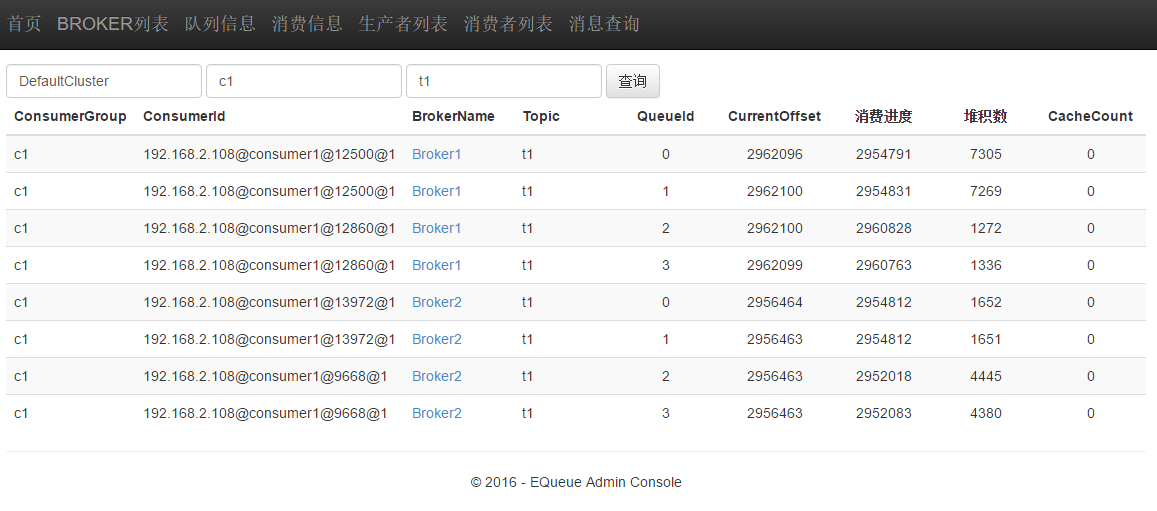Image resolution: width=1157 pixels, height=511 pixels.
Task: Focus the t1 topic input field
Action: (x=504, y=81)
